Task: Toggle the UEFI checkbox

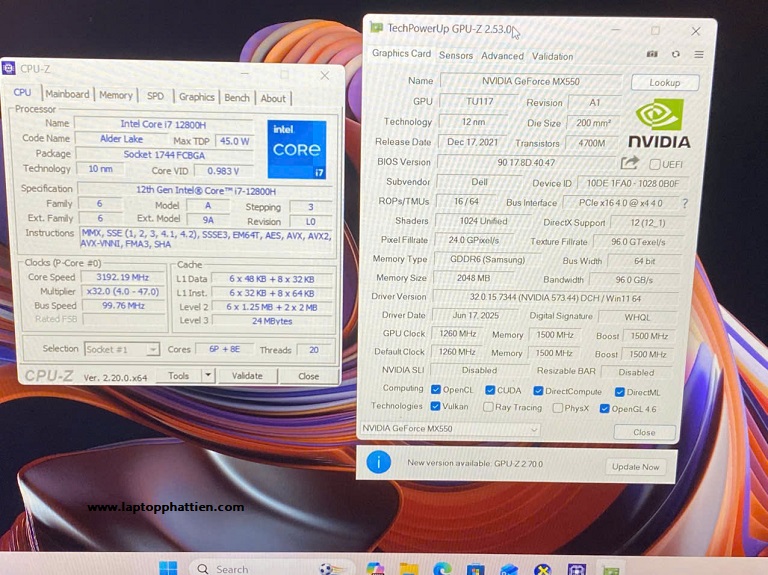Action: 654,164
